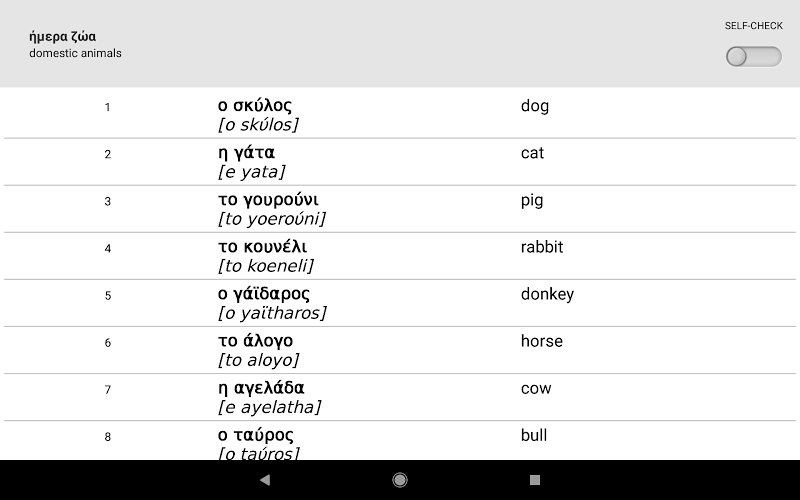Image resolution: width=800 pixels, height=500 pixels.
Task: Click the transliteration [to yoeroúni]
Action: coord(271,219)
